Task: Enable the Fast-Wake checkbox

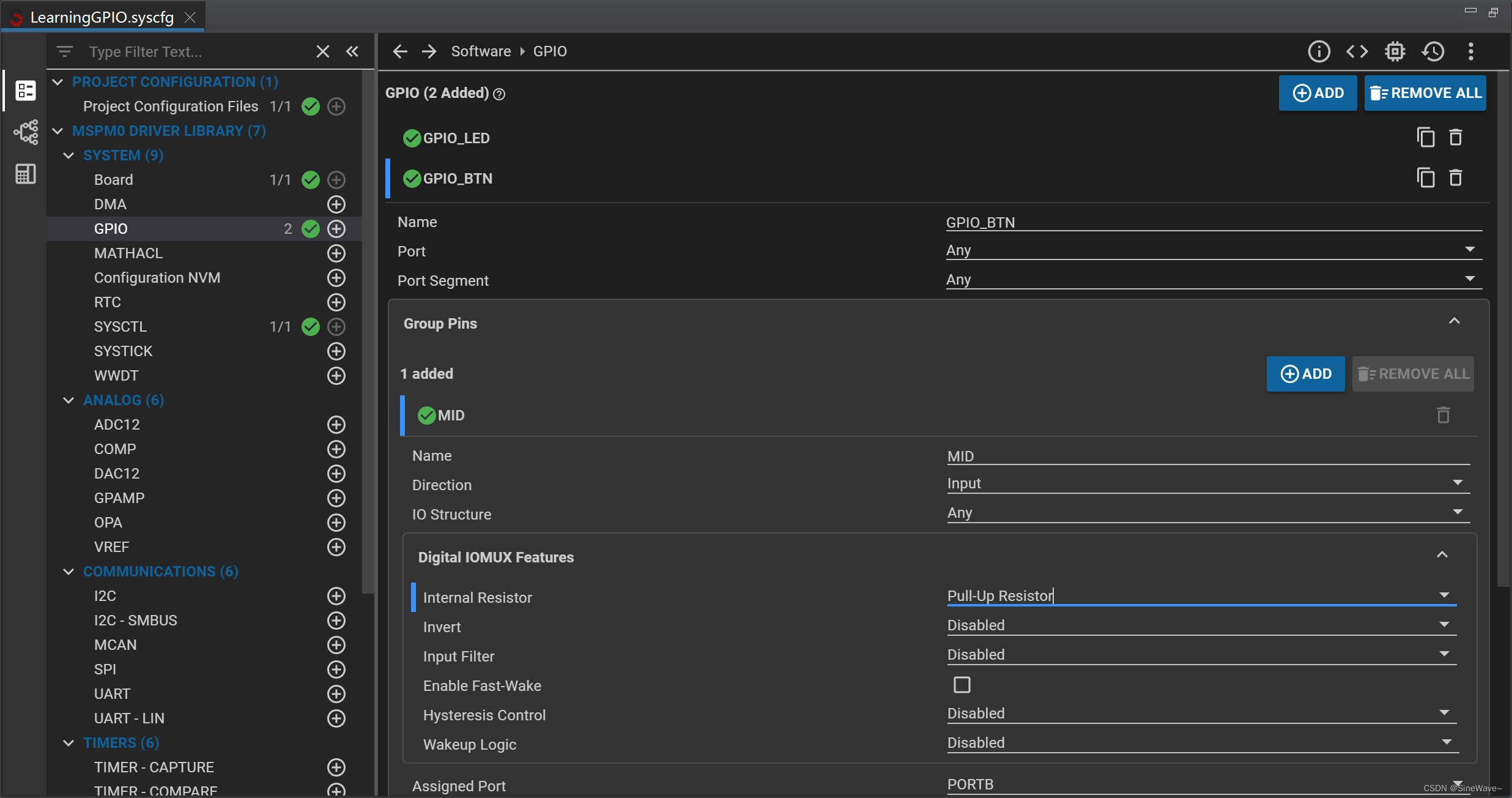Action: pyautogui.click(x=962, y=685)
